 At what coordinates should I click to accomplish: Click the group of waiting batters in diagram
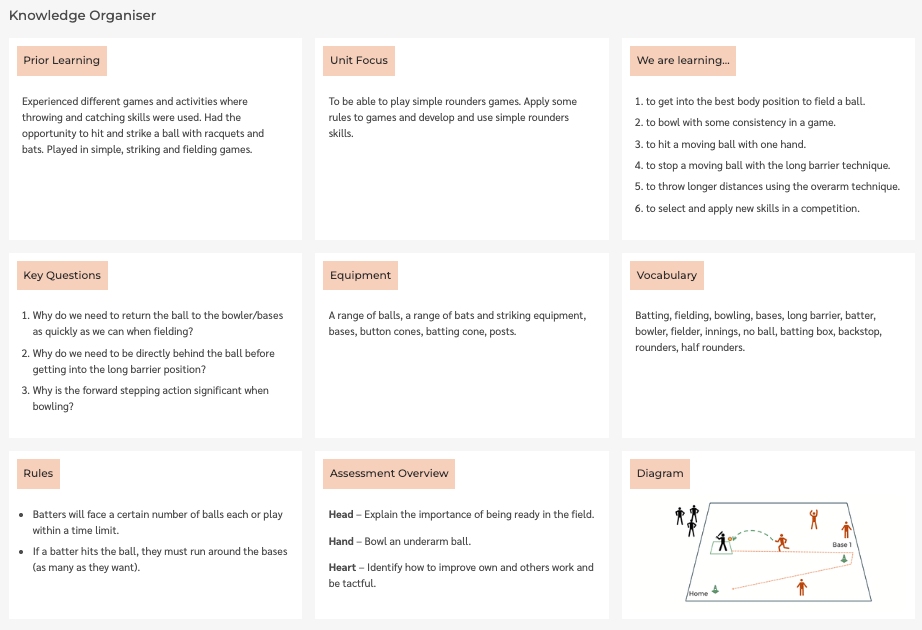pos(686,518)
